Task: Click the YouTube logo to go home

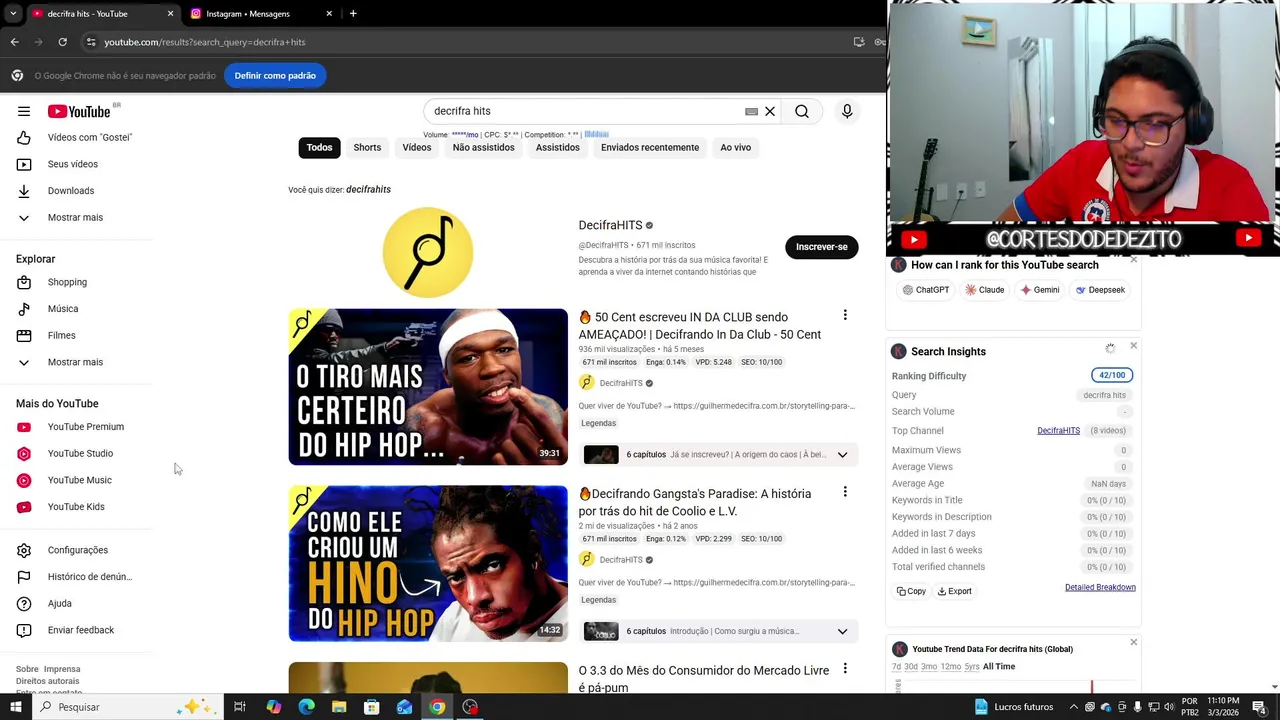Action: tap(80, 111)
